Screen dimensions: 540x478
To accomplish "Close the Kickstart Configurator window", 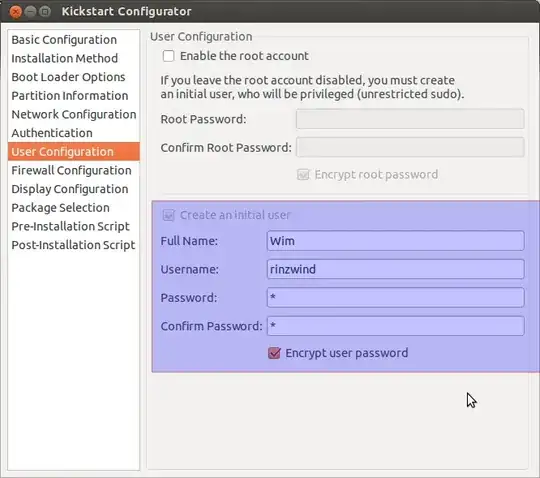I will [x=15, y=12].
